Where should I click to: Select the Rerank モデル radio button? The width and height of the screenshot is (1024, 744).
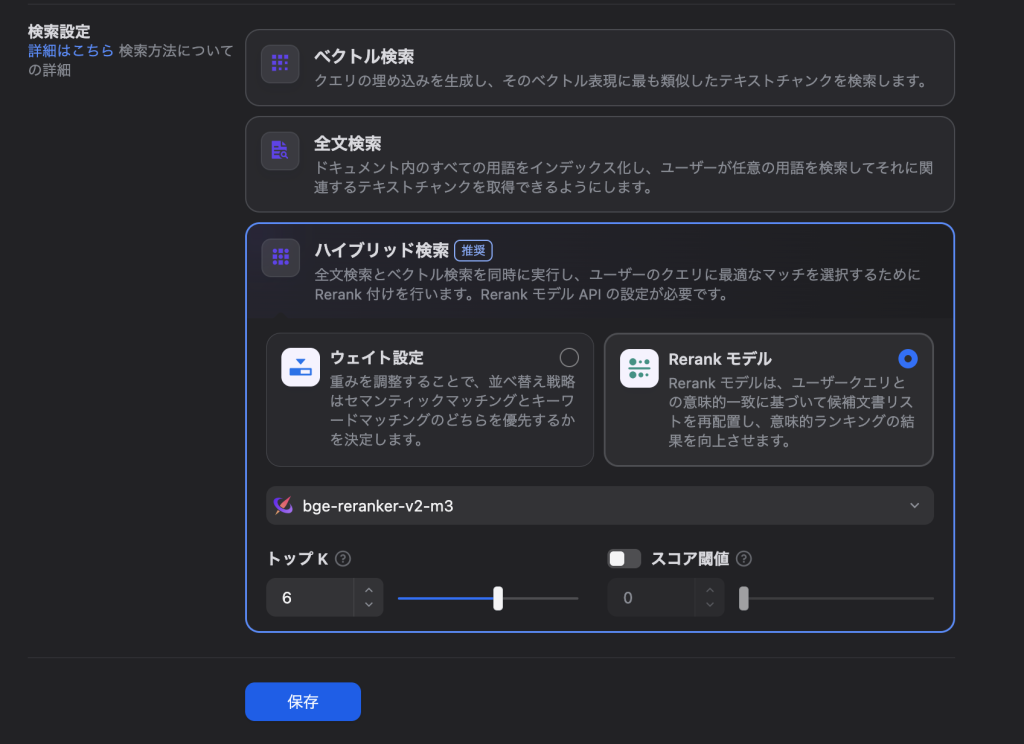tap(908, 358)
